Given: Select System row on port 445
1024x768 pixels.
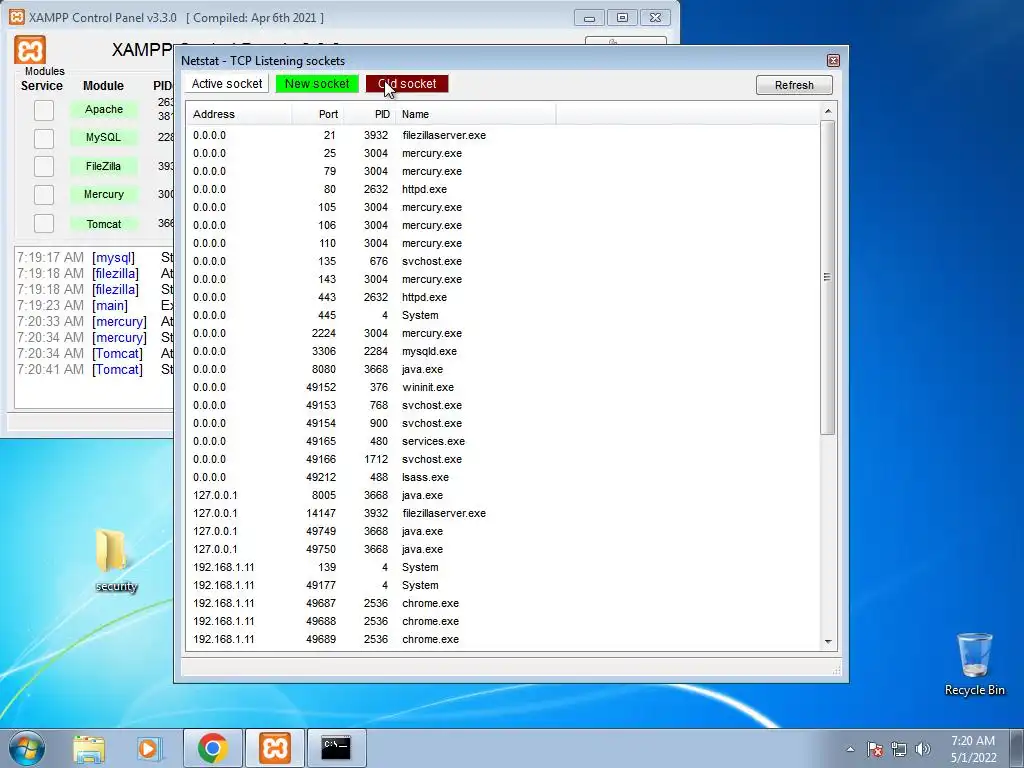Looking at the screenshot, I should (x=503, y=315).
